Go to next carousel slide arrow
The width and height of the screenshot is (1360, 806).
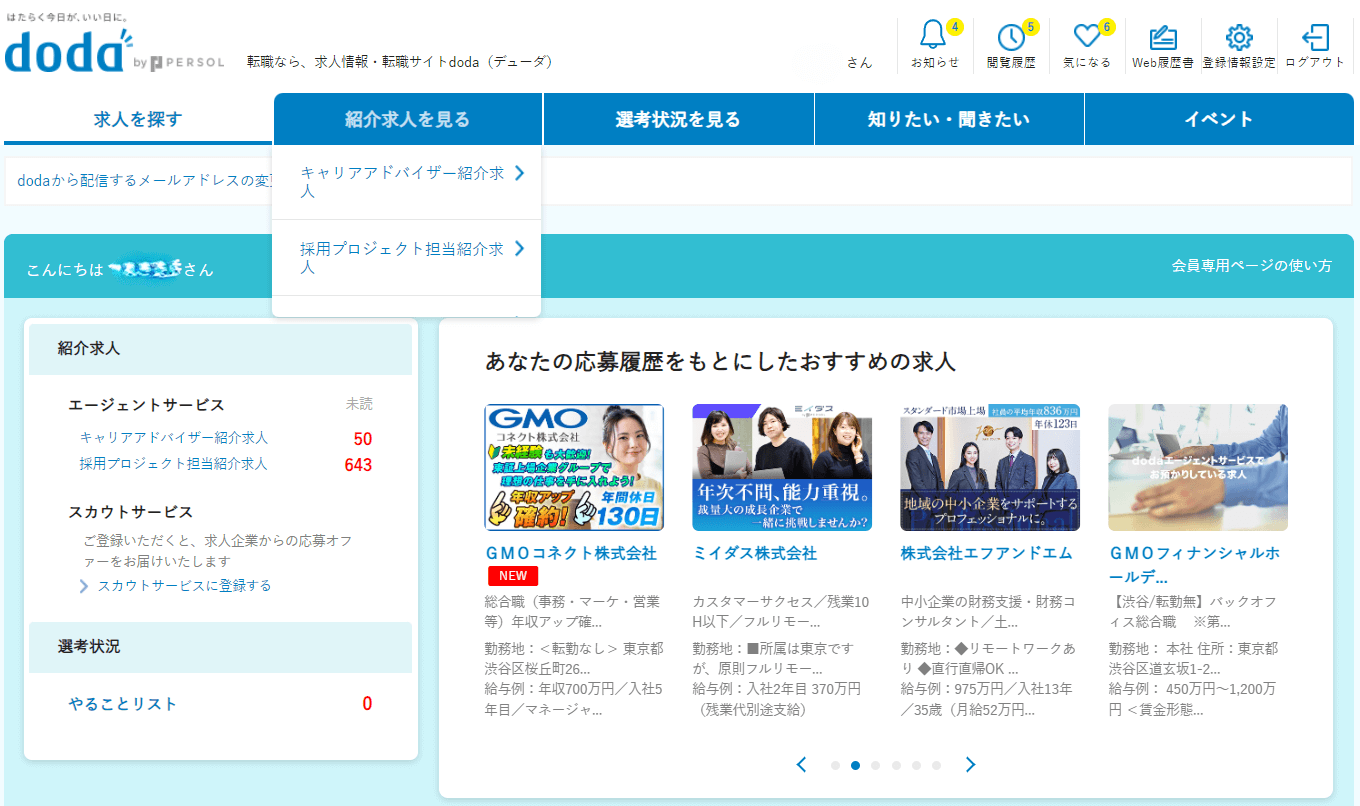pyautogui.click(x=970, y=764)
